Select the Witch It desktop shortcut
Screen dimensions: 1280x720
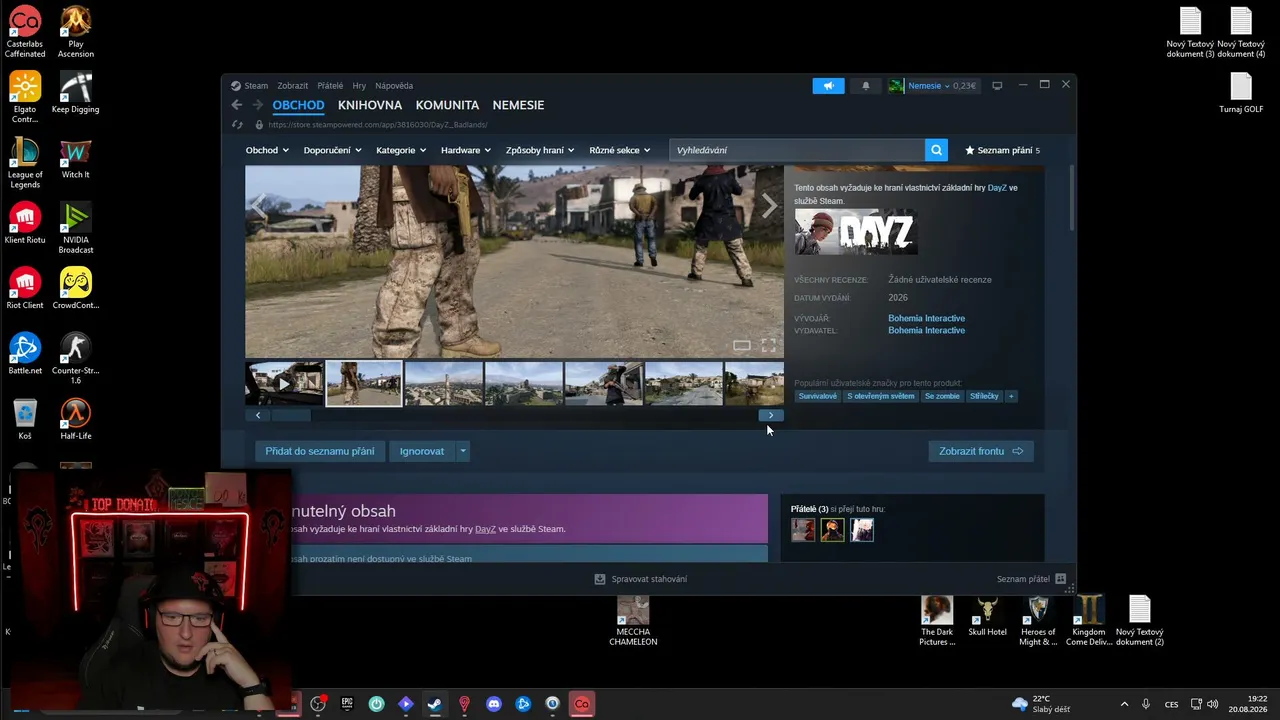coord(76,159)
